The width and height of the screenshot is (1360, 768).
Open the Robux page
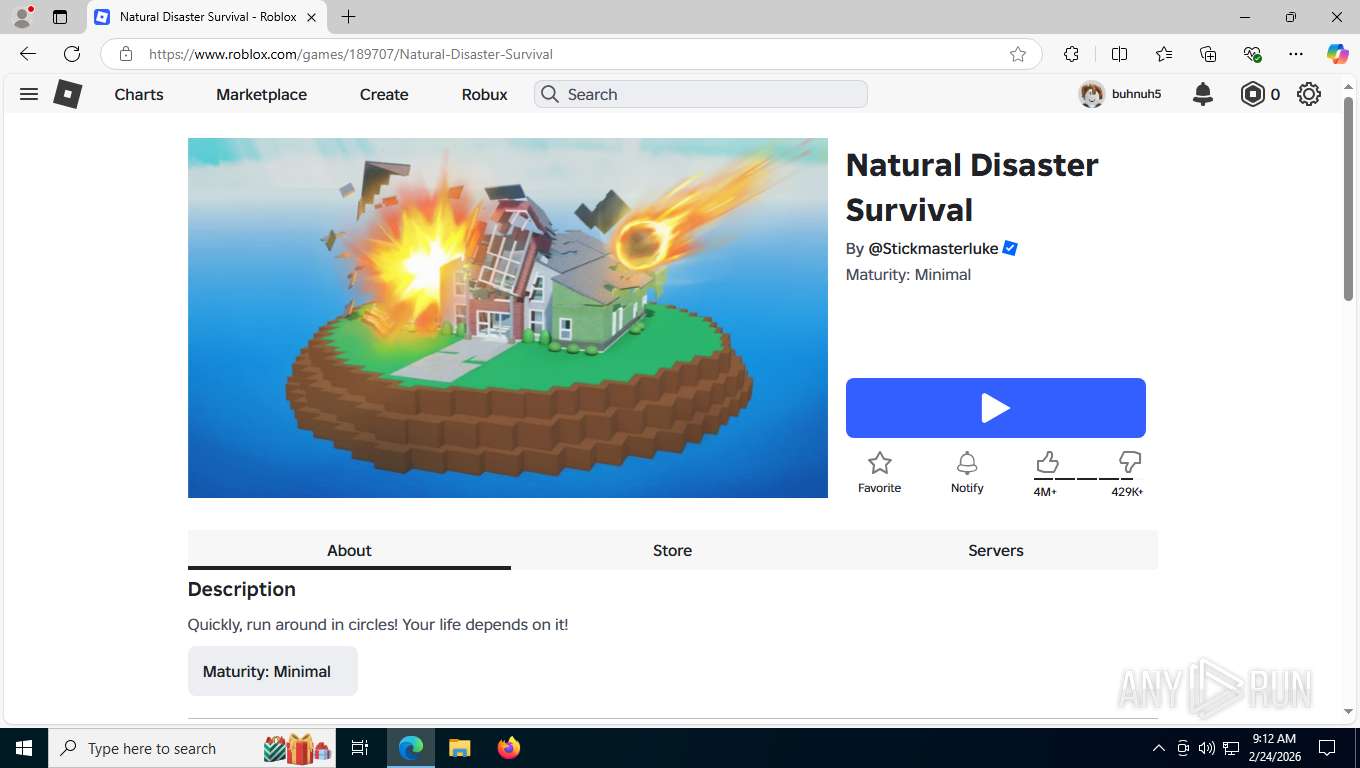[484, 94]
